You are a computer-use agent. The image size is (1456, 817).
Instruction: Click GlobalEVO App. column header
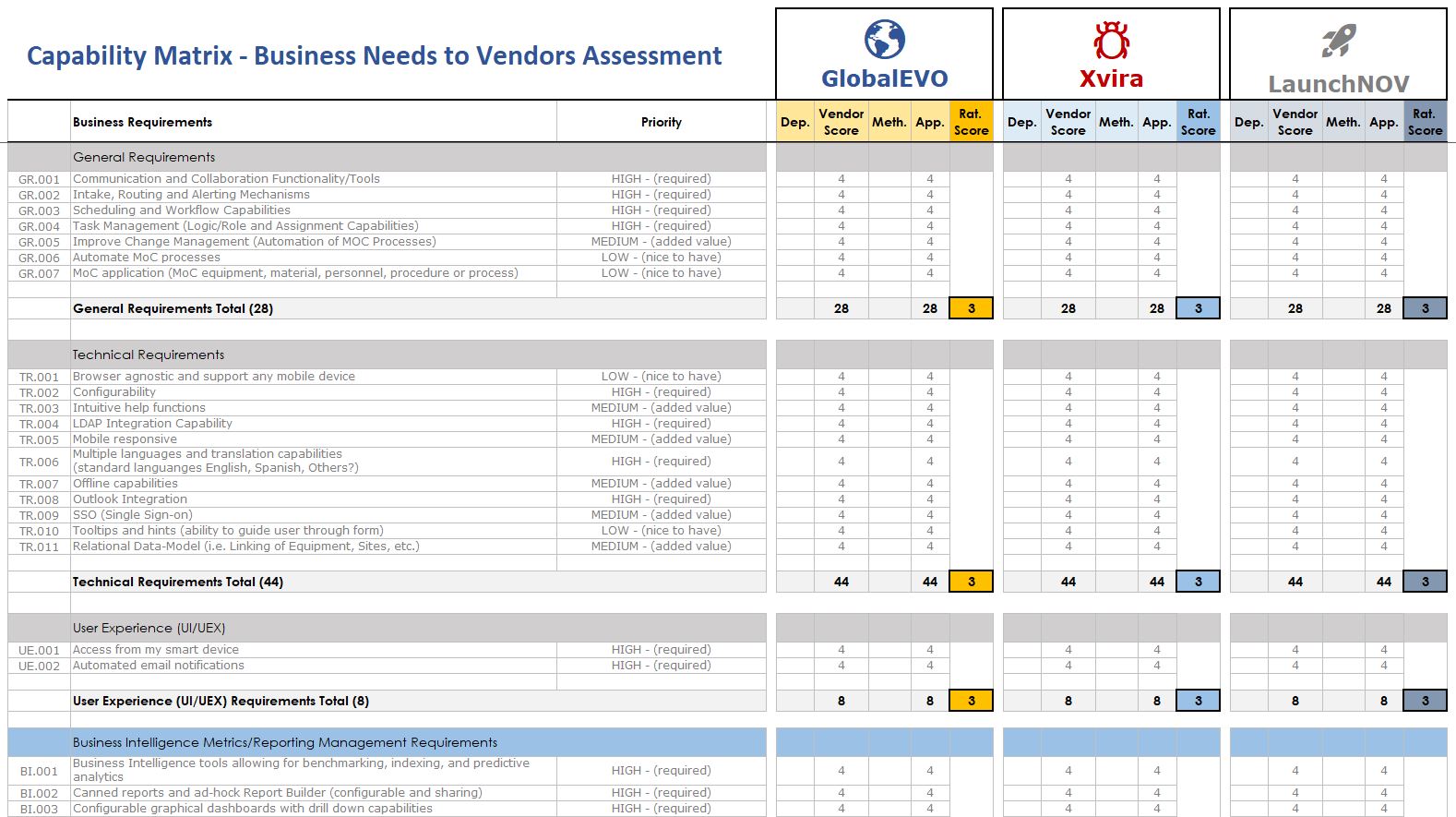coord(929,122)
